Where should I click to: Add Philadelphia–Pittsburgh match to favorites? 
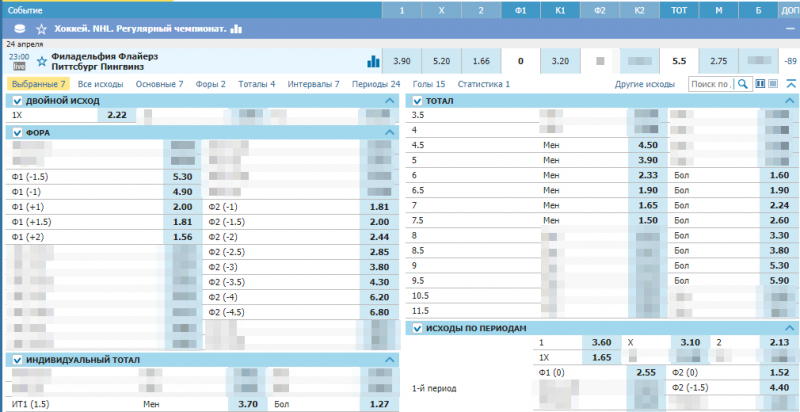[x=41, y=59]
